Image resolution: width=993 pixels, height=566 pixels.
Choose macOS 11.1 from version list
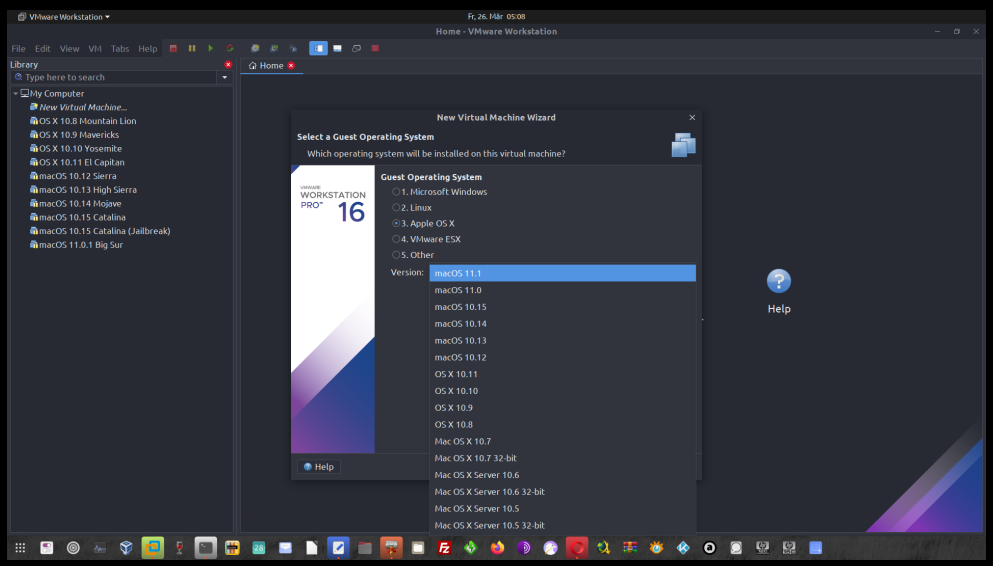tap(562, 273)
